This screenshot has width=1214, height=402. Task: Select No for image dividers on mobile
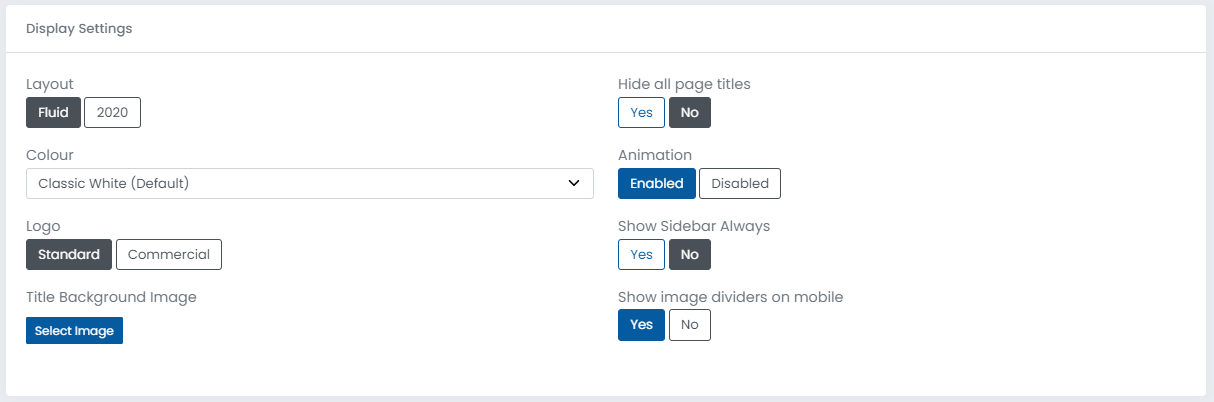[690, 325]
